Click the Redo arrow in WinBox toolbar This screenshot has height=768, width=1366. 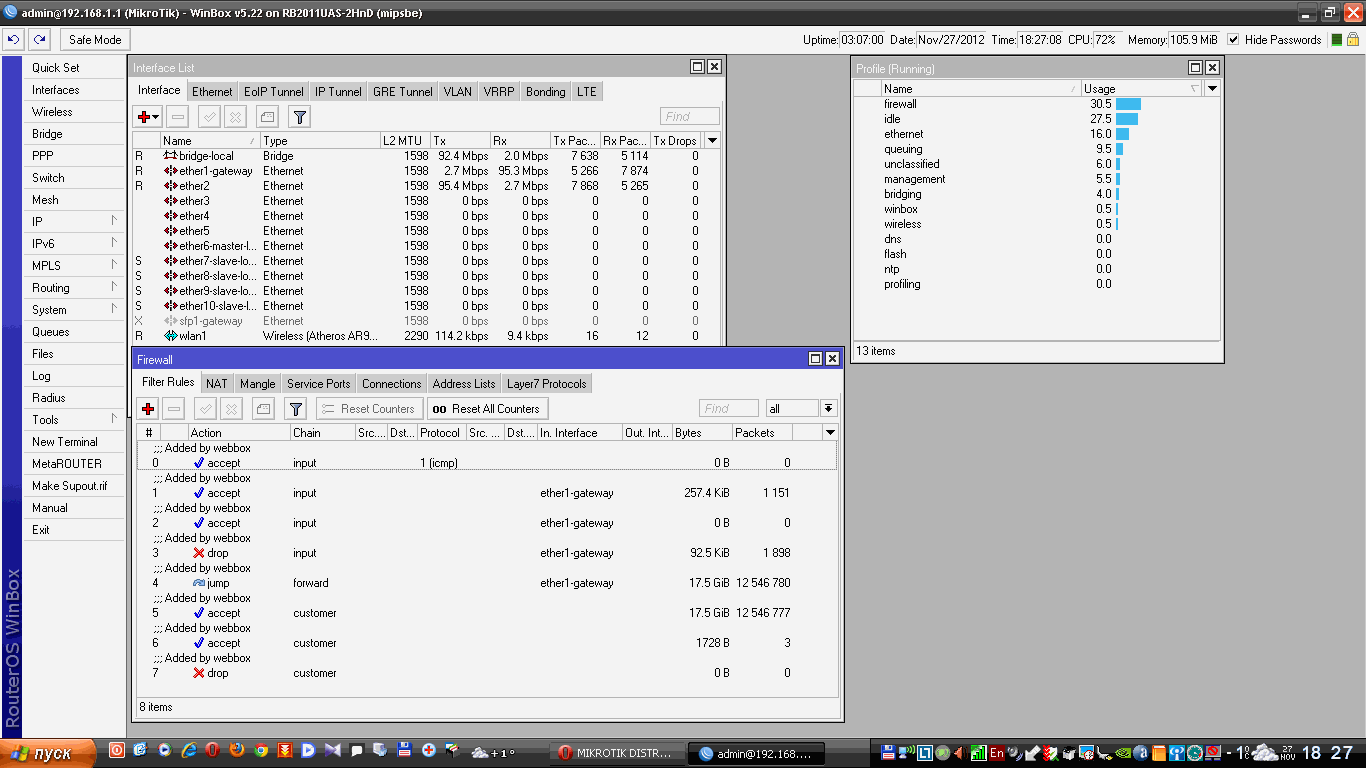click(x=39, y=39)
